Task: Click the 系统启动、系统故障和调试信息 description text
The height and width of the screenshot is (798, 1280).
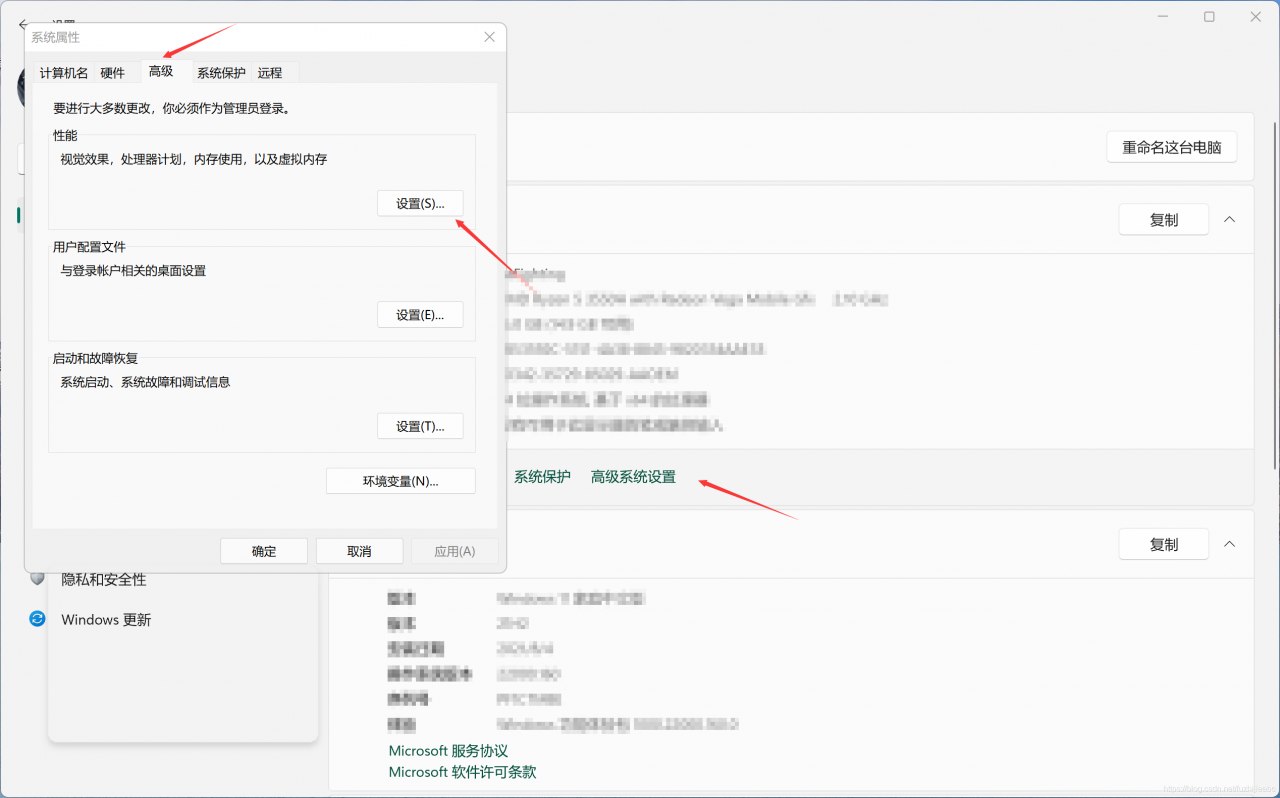Action: (145, 382)
